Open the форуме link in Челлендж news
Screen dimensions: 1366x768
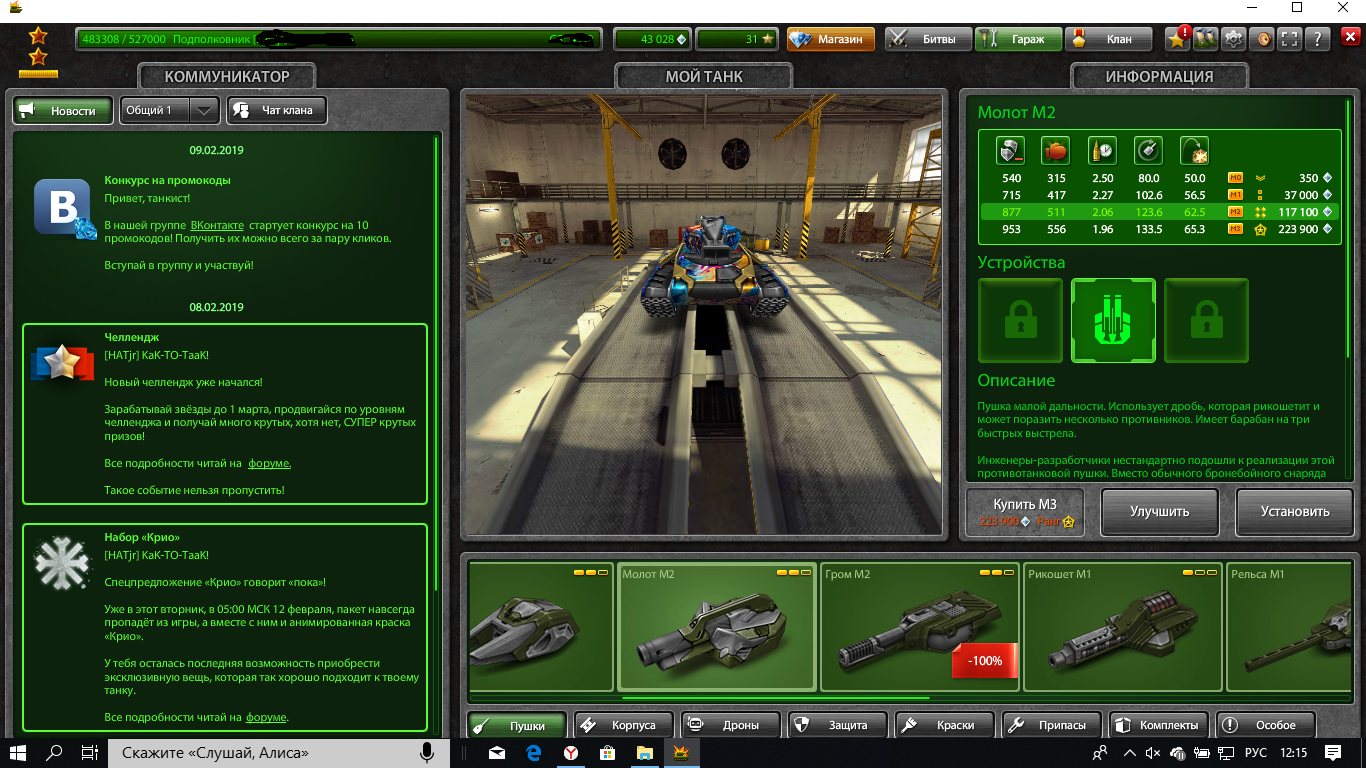[269, 463]
